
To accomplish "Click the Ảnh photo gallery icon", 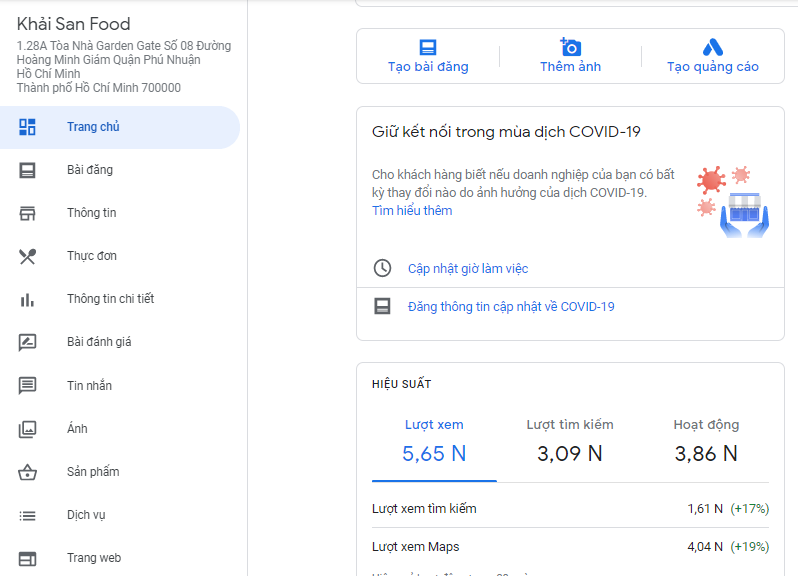I will tap(27, 429).
